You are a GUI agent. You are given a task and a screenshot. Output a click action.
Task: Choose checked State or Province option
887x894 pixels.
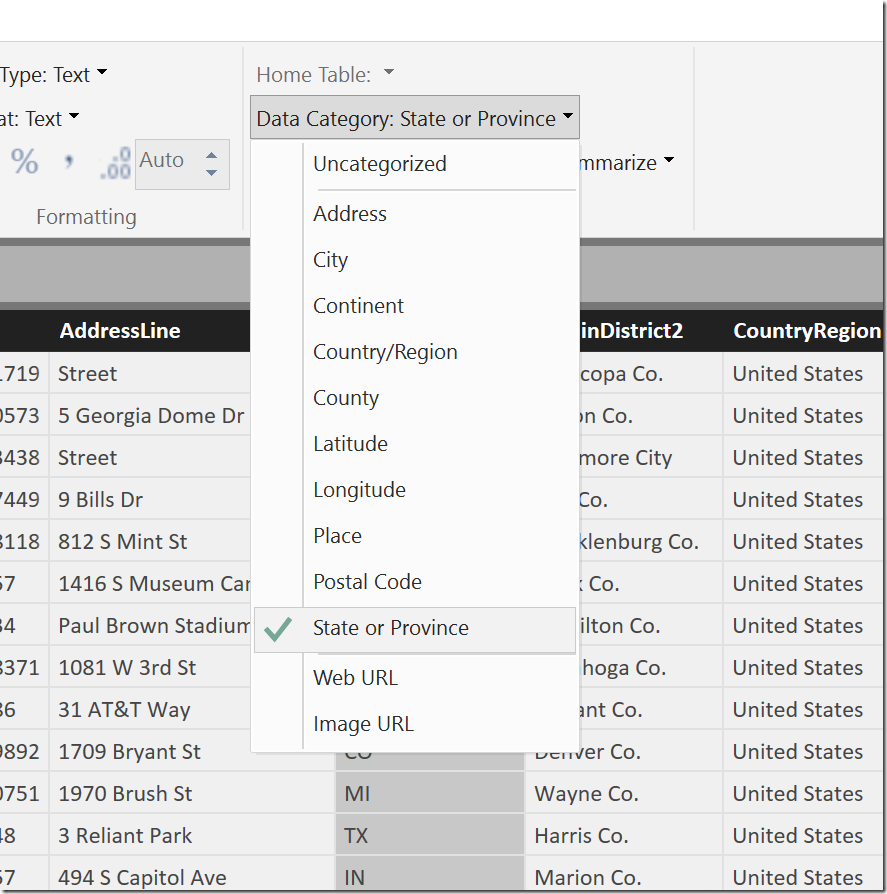[x=414, y=628]
